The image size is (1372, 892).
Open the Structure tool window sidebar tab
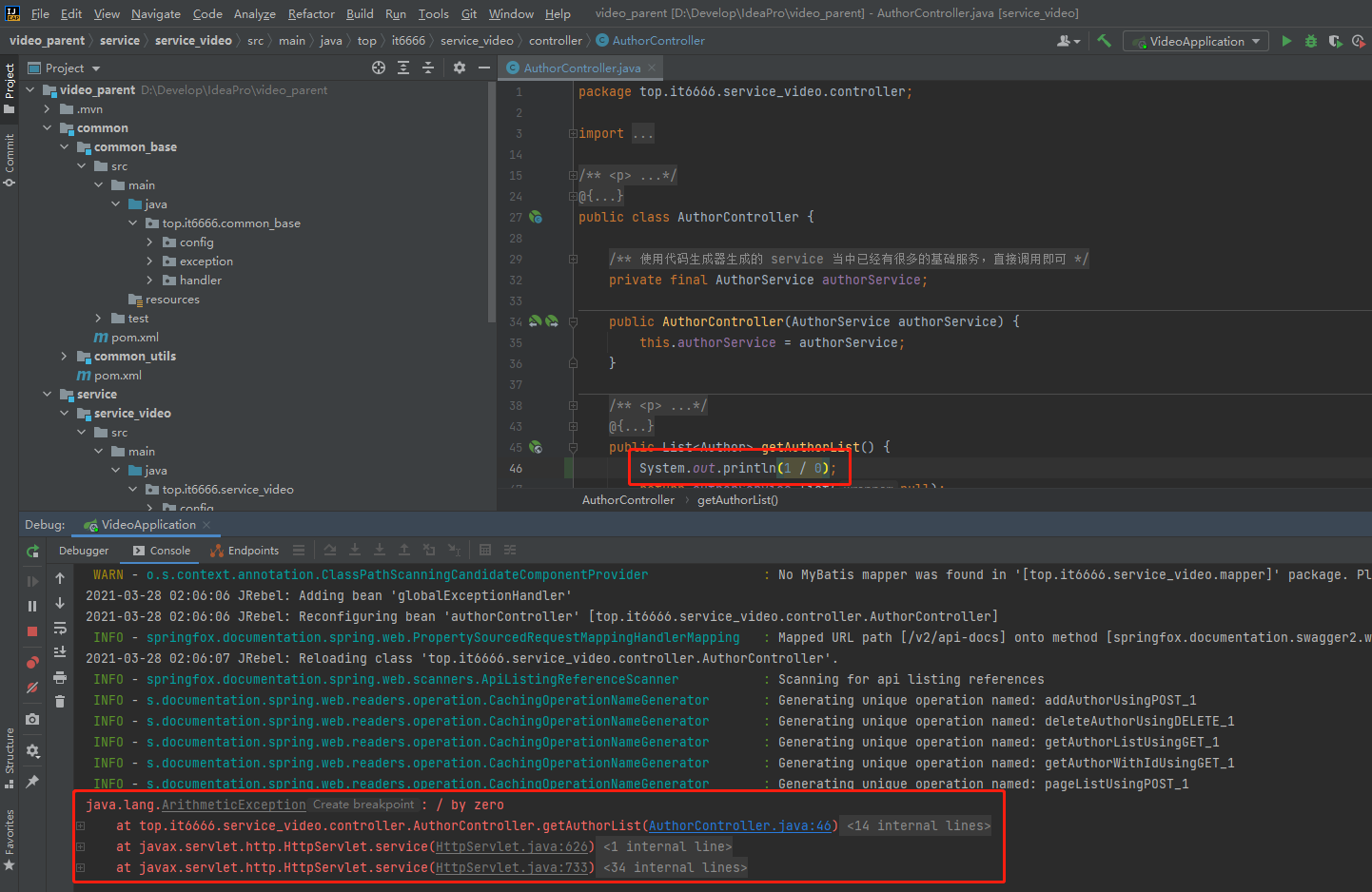click(x=10, y=758)
